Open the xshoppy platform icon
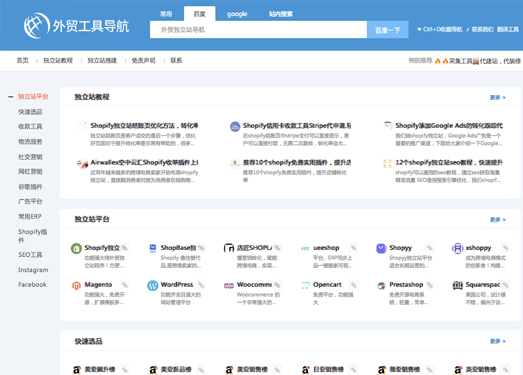Image resolution: width=523 pixels, height=375 pixels. coord(458,248)
